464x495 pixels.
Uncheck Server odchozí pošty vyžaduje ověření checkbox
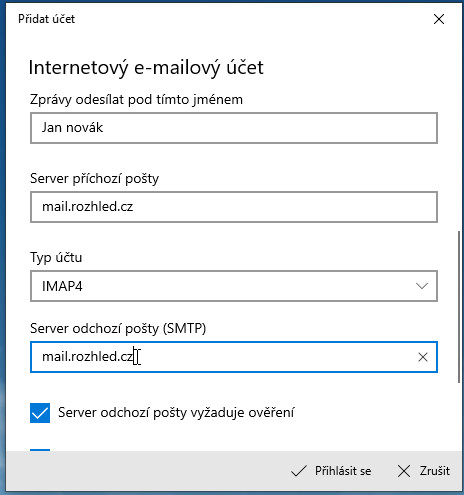(40, 413)
